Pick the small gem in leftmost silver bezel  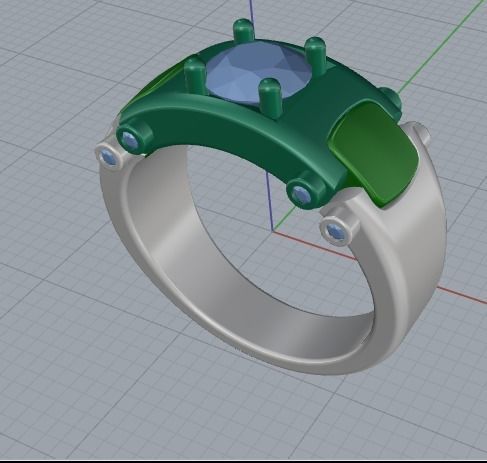108,157
